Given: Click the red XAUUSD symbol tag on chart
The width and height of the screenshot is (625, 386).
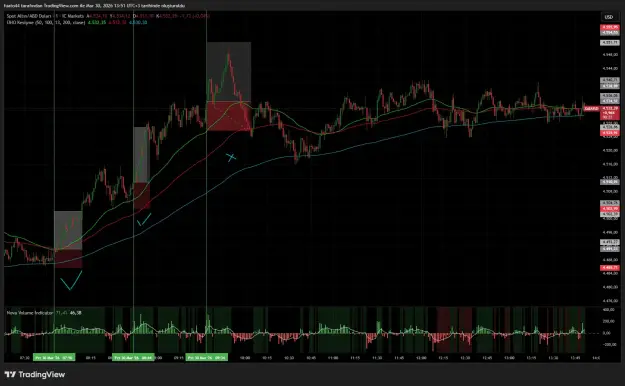Looking at the screenshot, I should (592, 108).
